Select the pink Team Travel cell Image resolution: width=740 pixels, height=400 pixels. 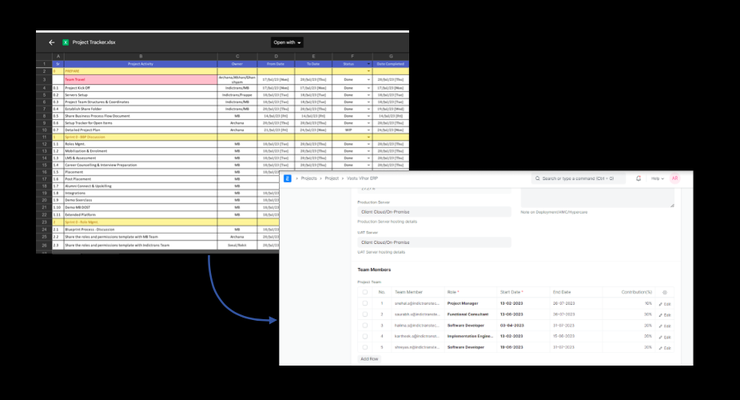point(140,80)
